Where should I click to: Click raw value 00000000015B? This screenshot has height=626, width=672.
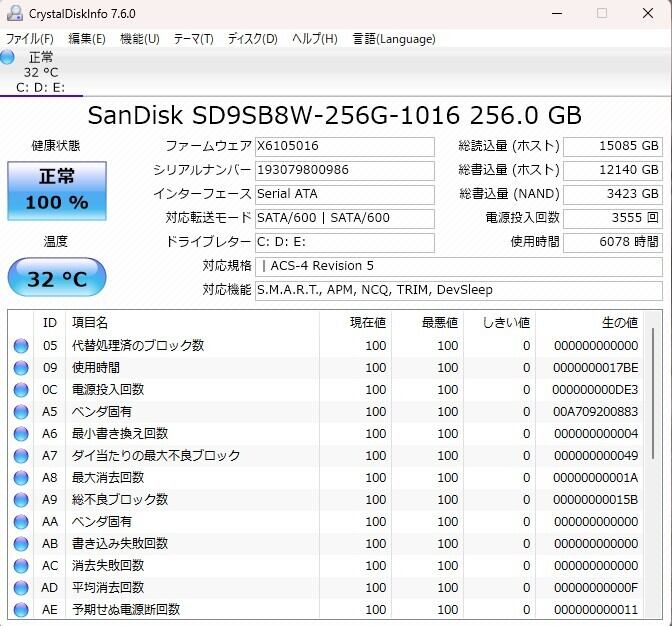point(595,500)
